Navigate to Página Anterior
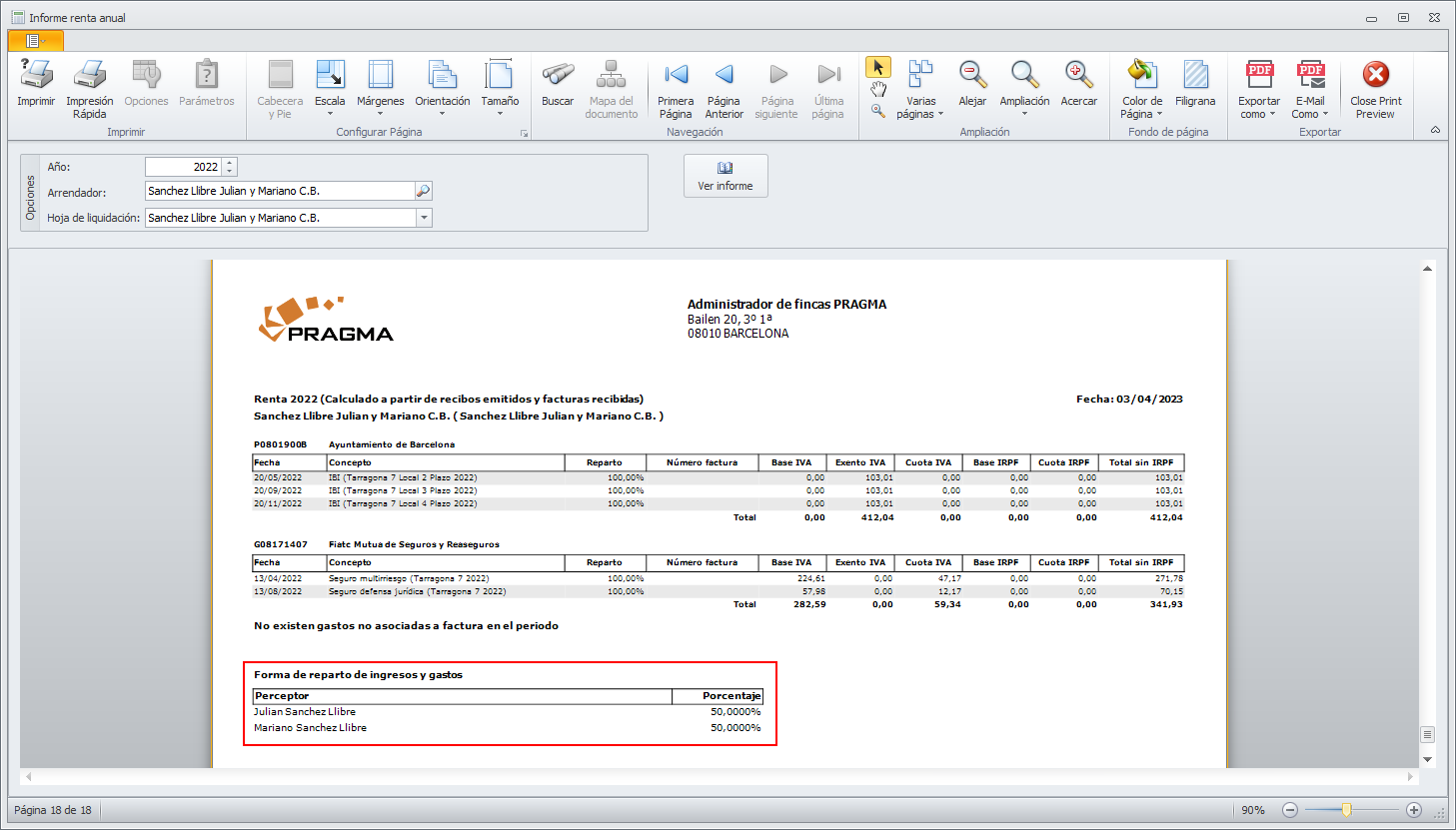The image size is (1456, 830). [x=724, y=76]
